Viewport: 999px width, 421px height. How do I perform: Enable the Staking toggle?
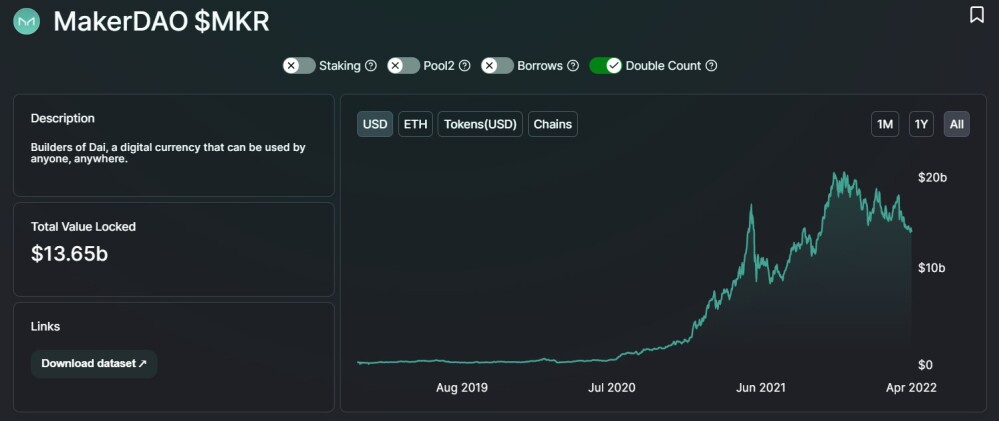pos(299,66)
